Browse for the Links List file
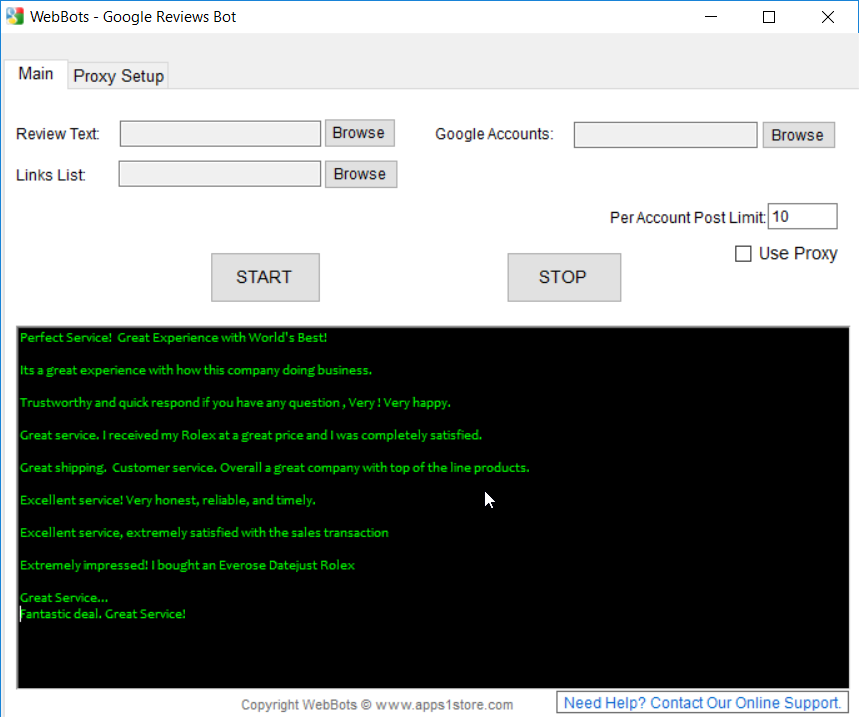 360,174
